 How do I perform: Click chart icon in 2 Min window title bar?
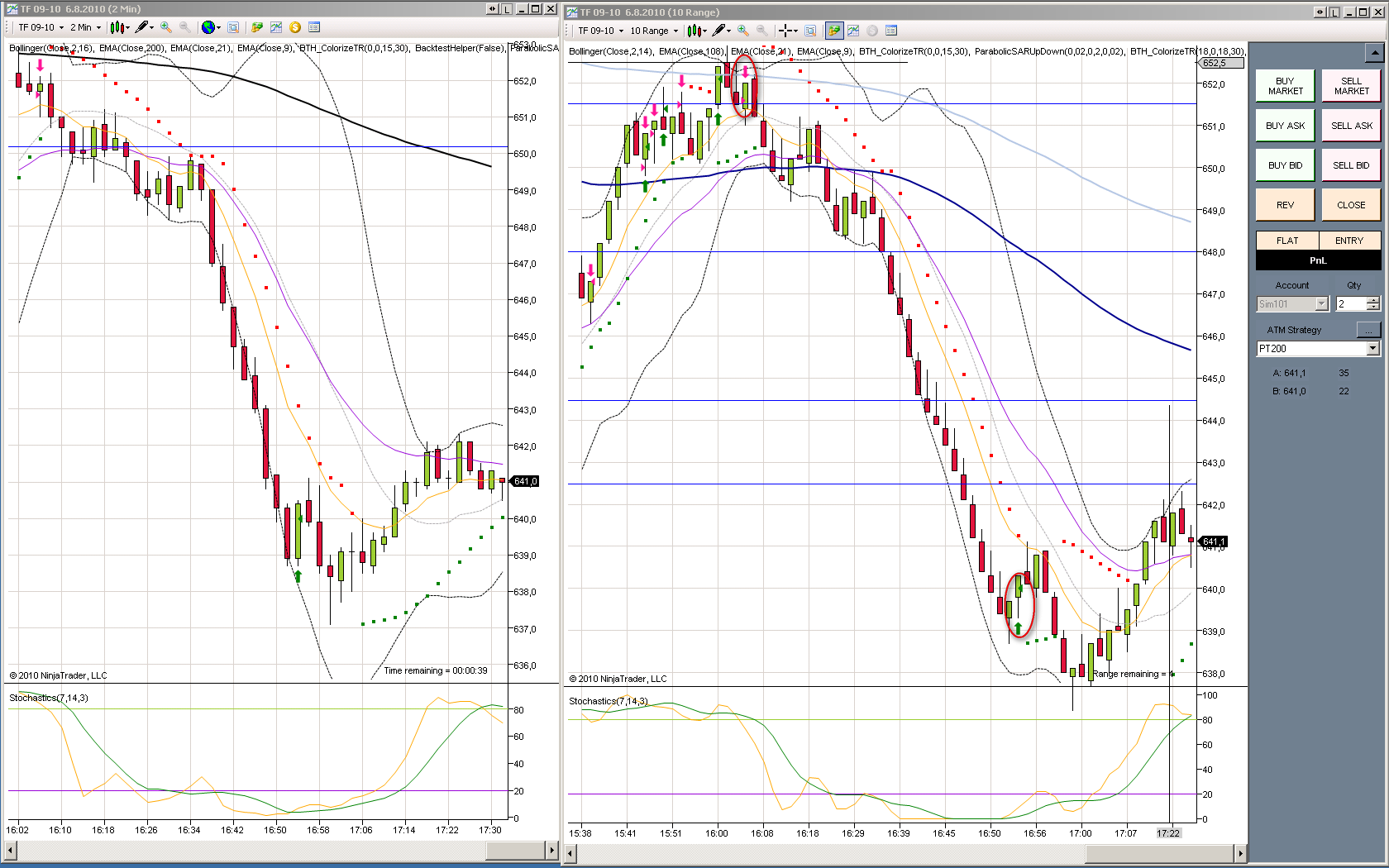click(11, 9)
